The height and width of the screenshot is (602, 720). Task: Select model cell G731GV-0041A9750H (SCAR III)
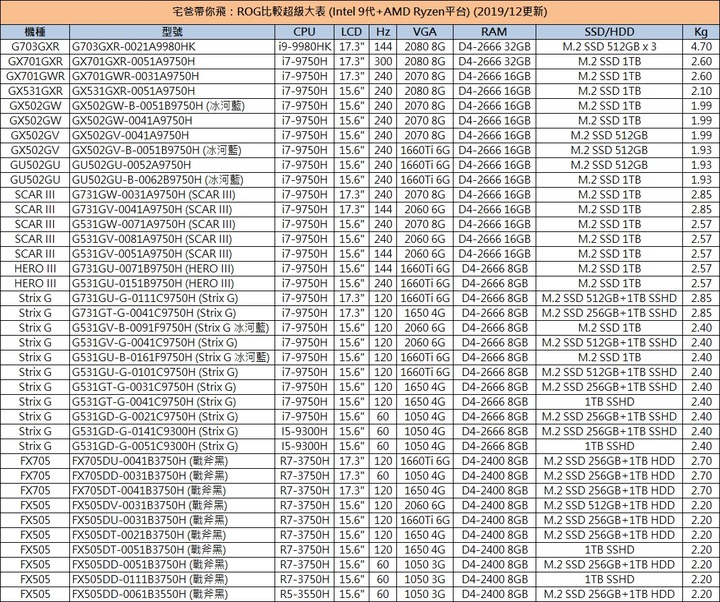click(x=172, y=209)
